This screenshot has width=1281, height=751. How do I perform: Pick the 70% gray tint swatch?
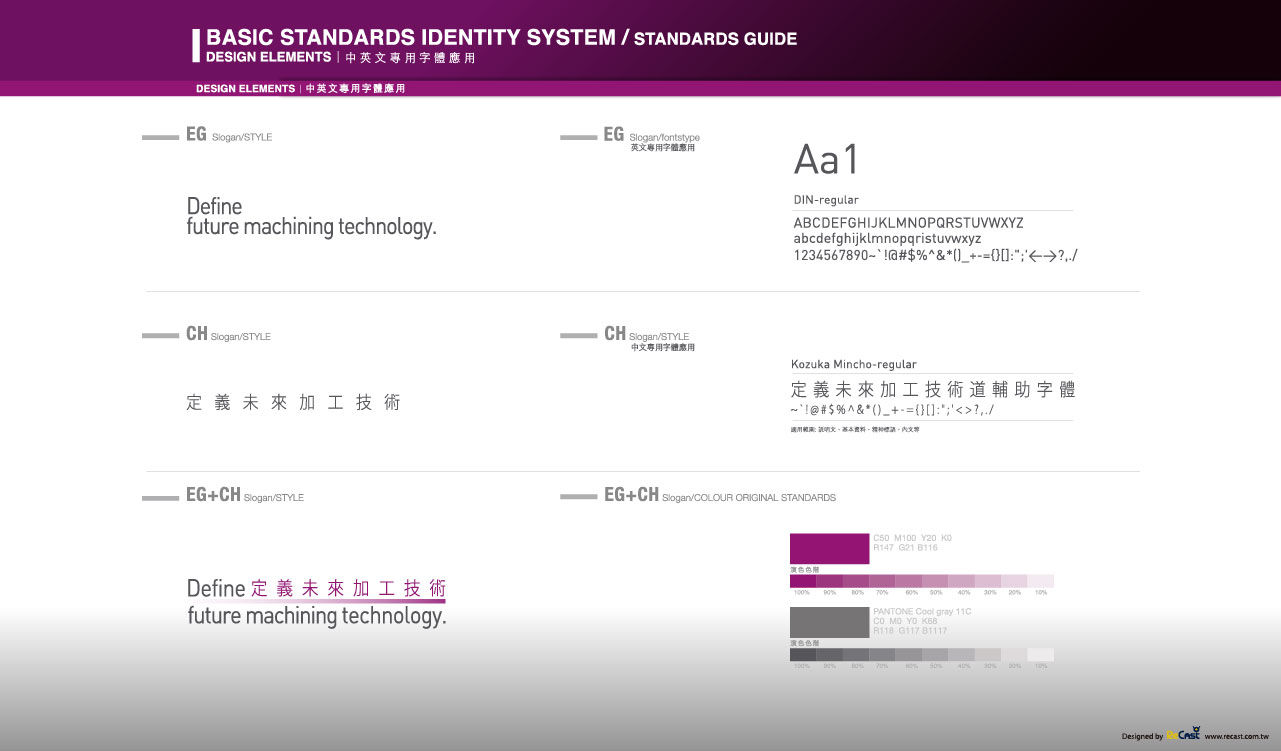882,655
